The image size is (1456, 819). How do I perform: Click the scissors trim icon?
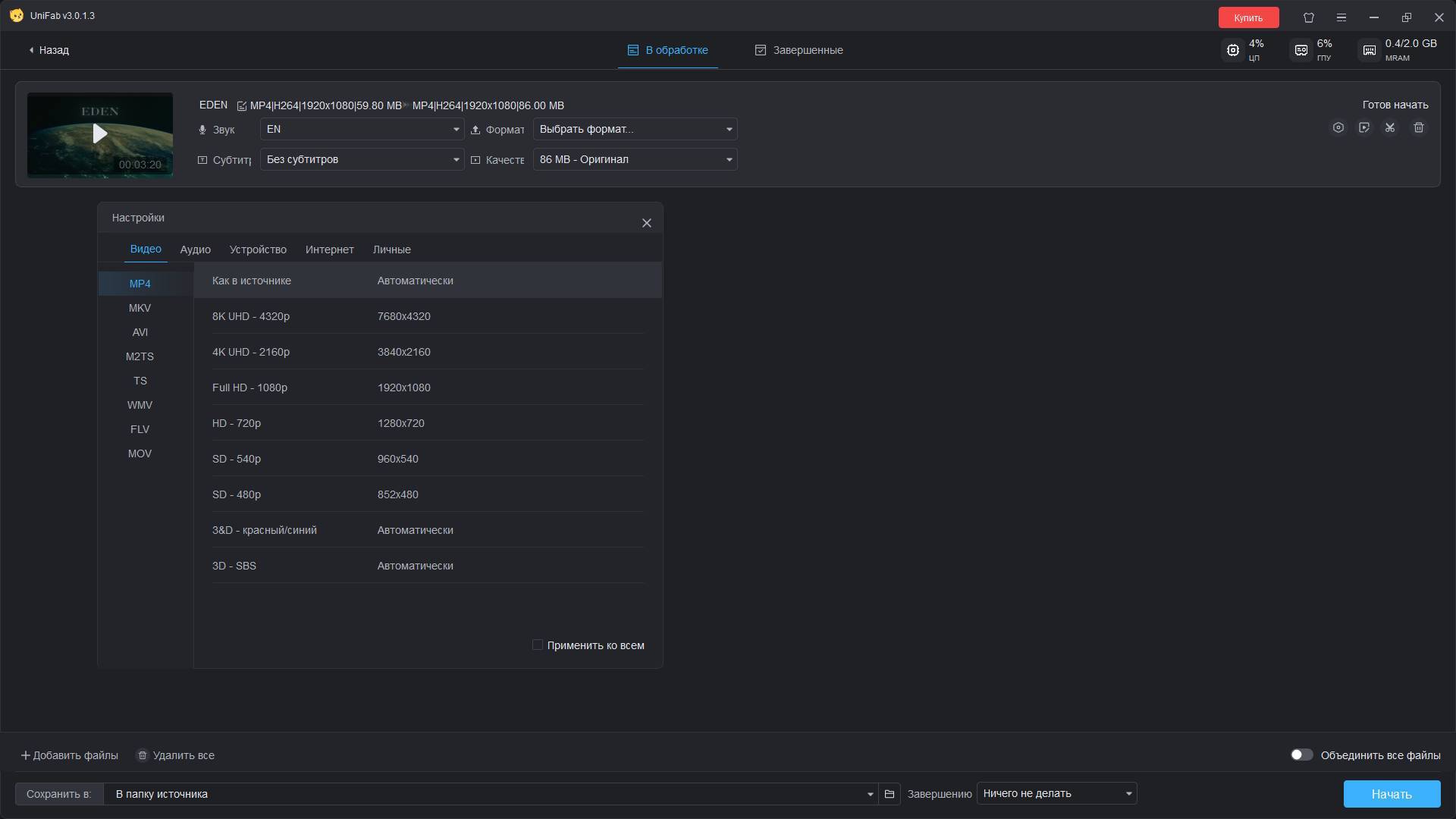click(x=1390, y=127)
